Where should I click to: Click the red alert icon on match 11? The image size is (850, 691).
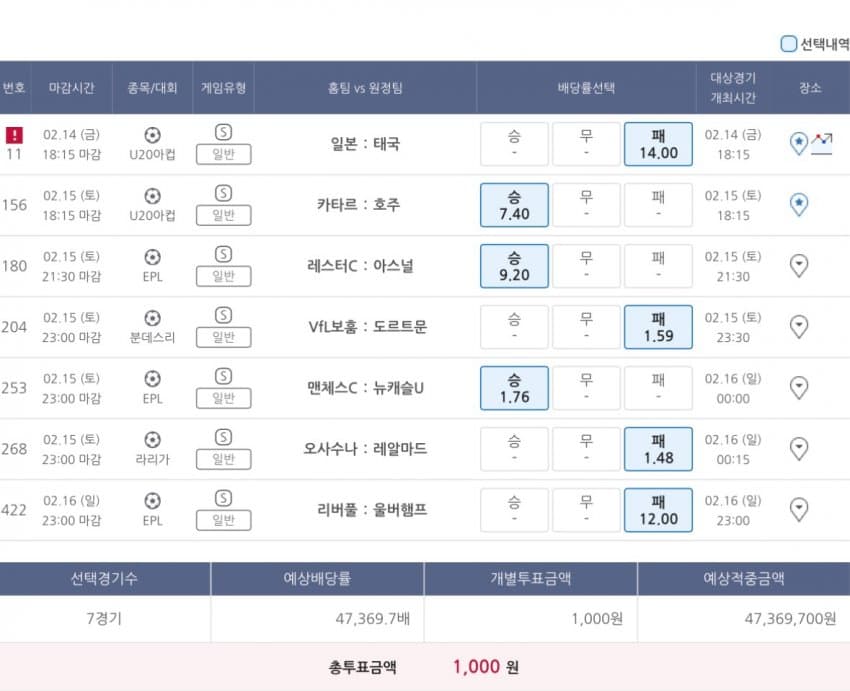pos(14,134)
